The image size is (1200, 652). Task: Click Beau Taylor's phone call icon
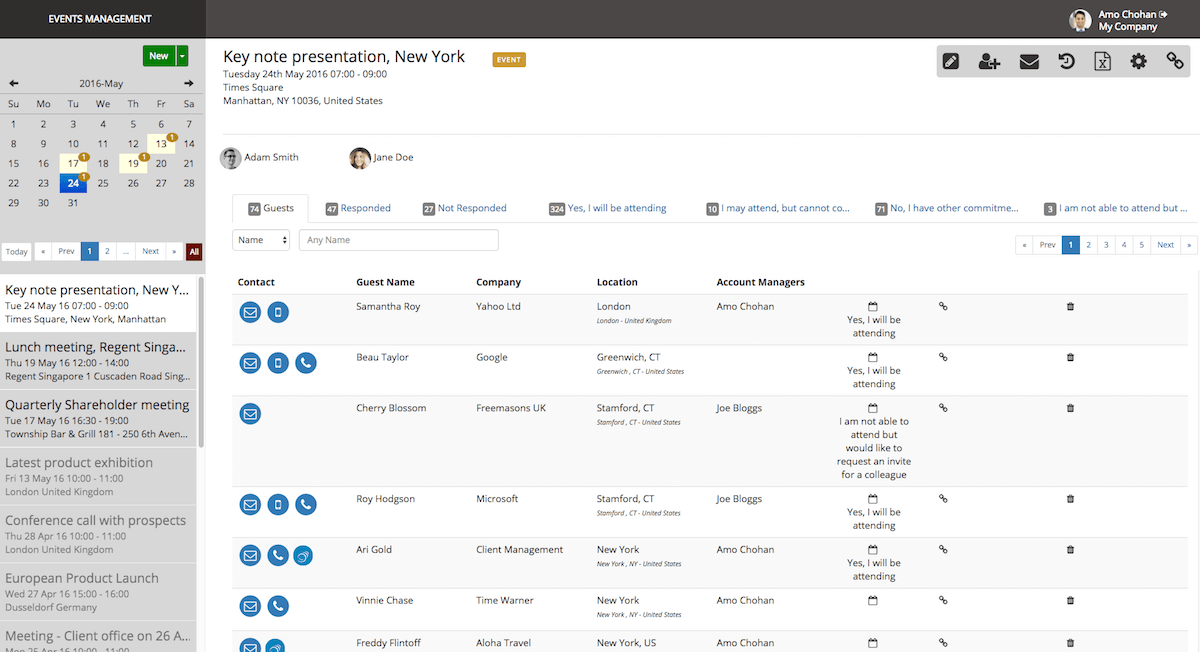click(306, 363)
